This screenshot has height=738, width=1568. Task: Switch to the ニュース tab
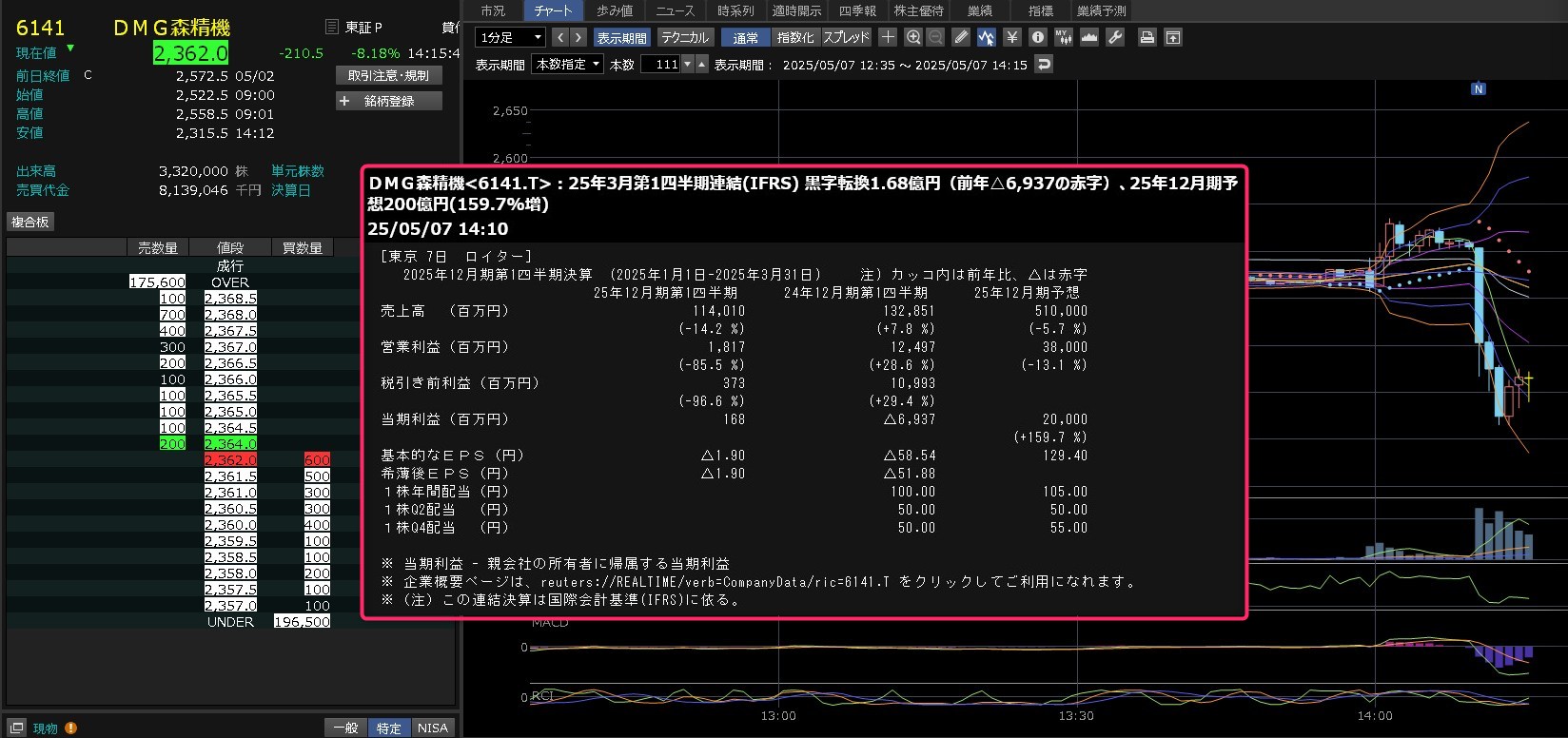point(675,10)
